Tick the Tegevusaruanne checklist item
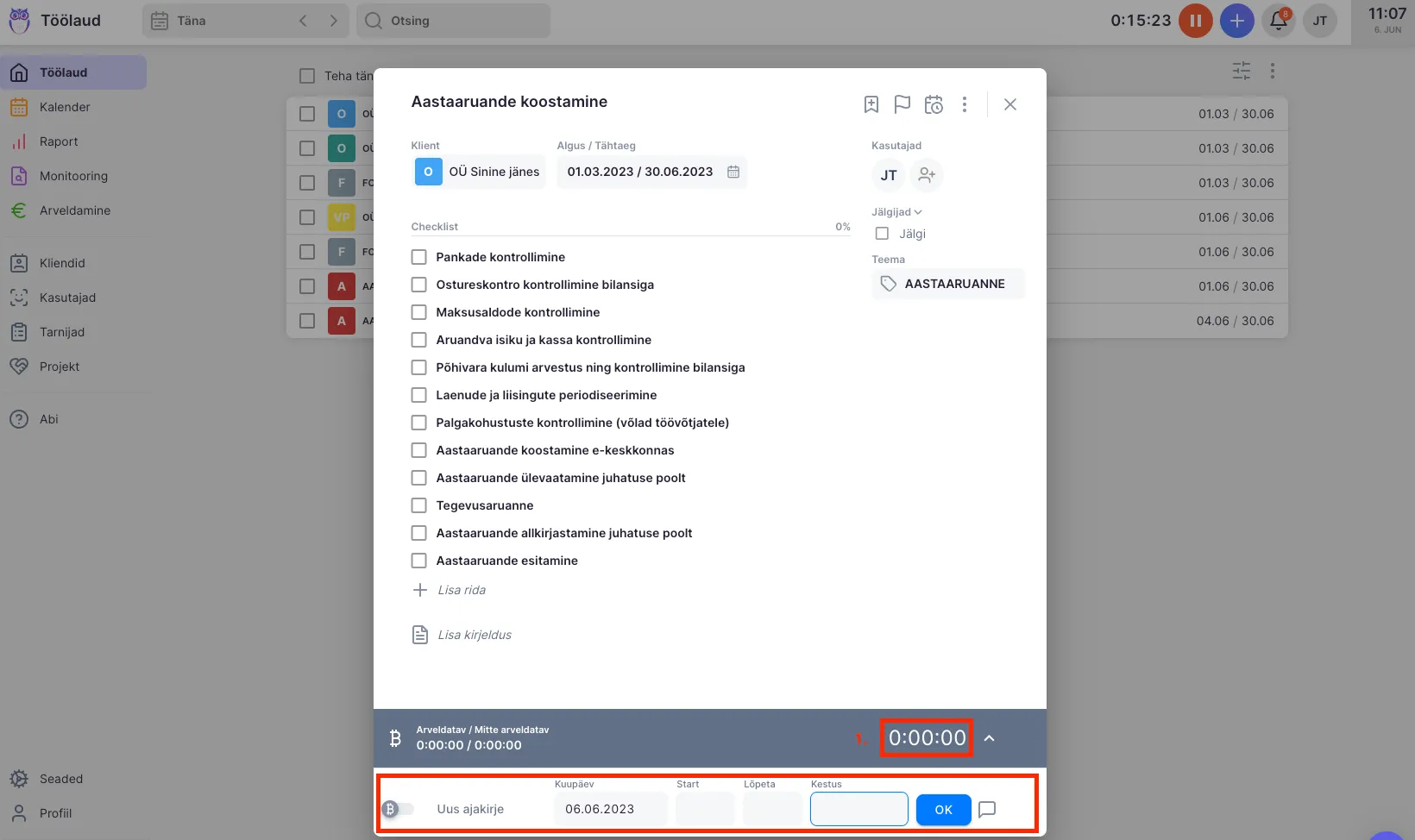Viewport: 1415px width, 840px height. [x=419, y=505]
